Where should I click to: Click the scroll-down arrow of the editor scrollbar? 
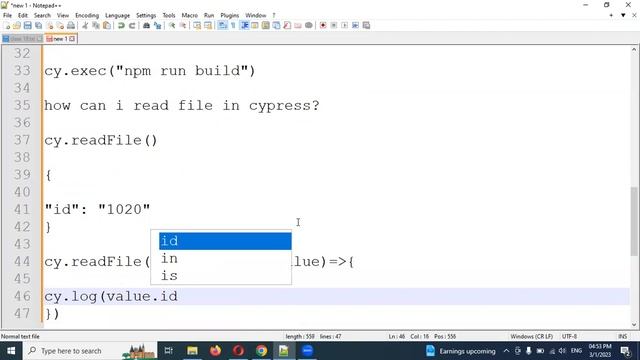(x=634, y=325)
